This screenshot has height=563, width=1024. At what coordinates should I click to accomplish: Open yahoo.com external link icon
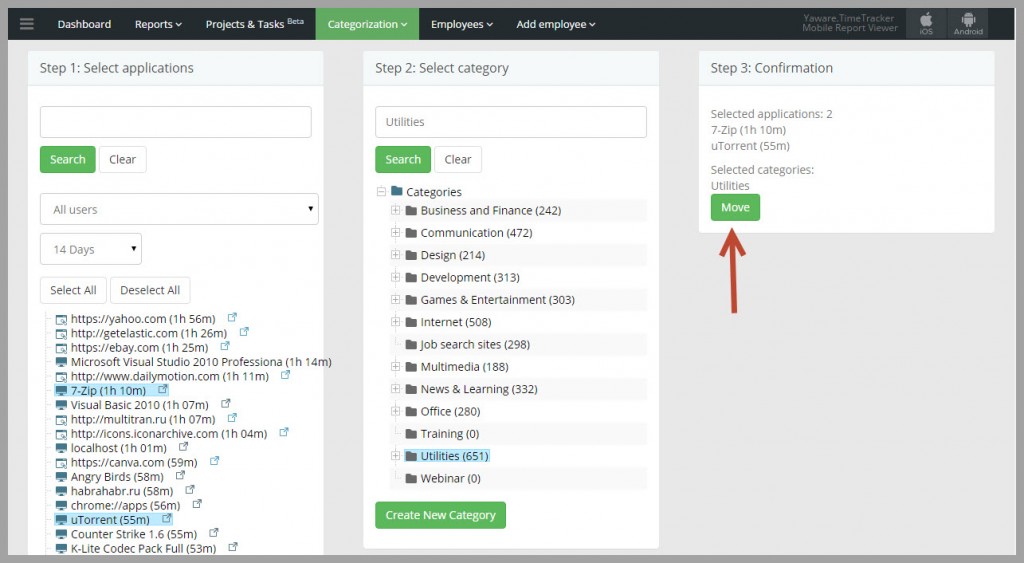(232, 317)
